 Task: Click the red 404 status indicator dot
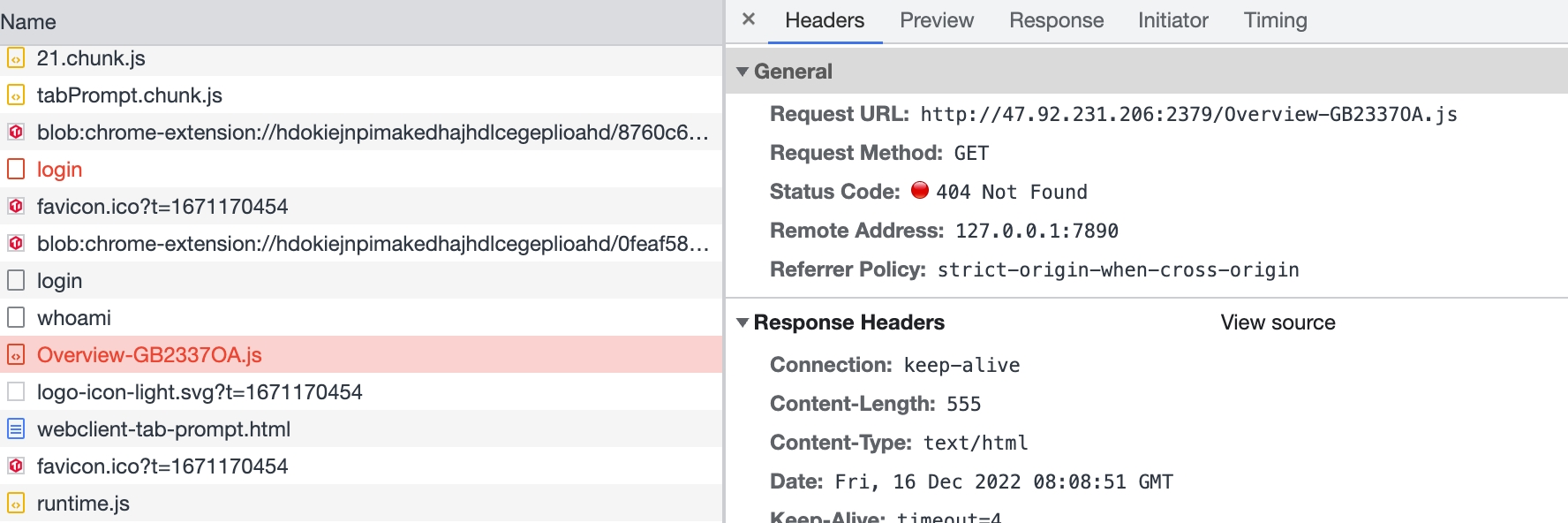tap(920, 190)
